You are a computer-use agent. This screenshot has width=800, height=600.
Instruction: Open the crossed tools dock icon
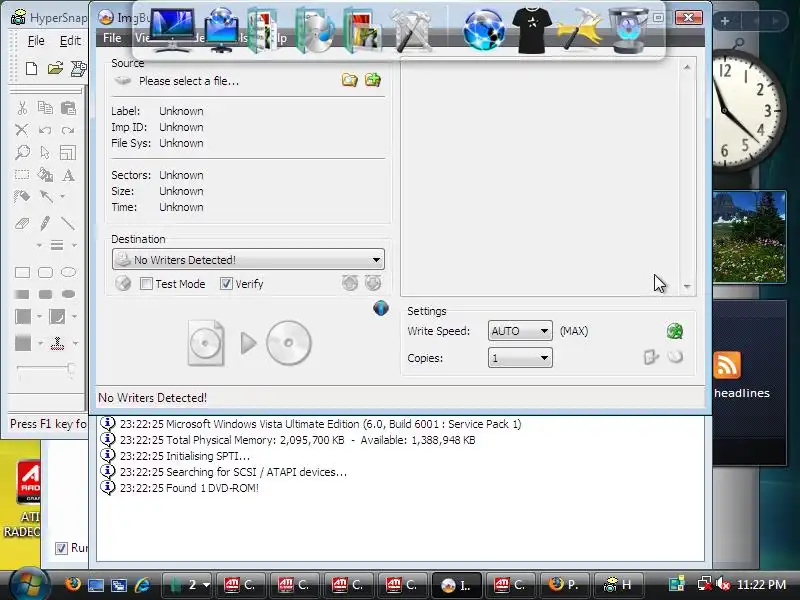(x=411, y=30)
